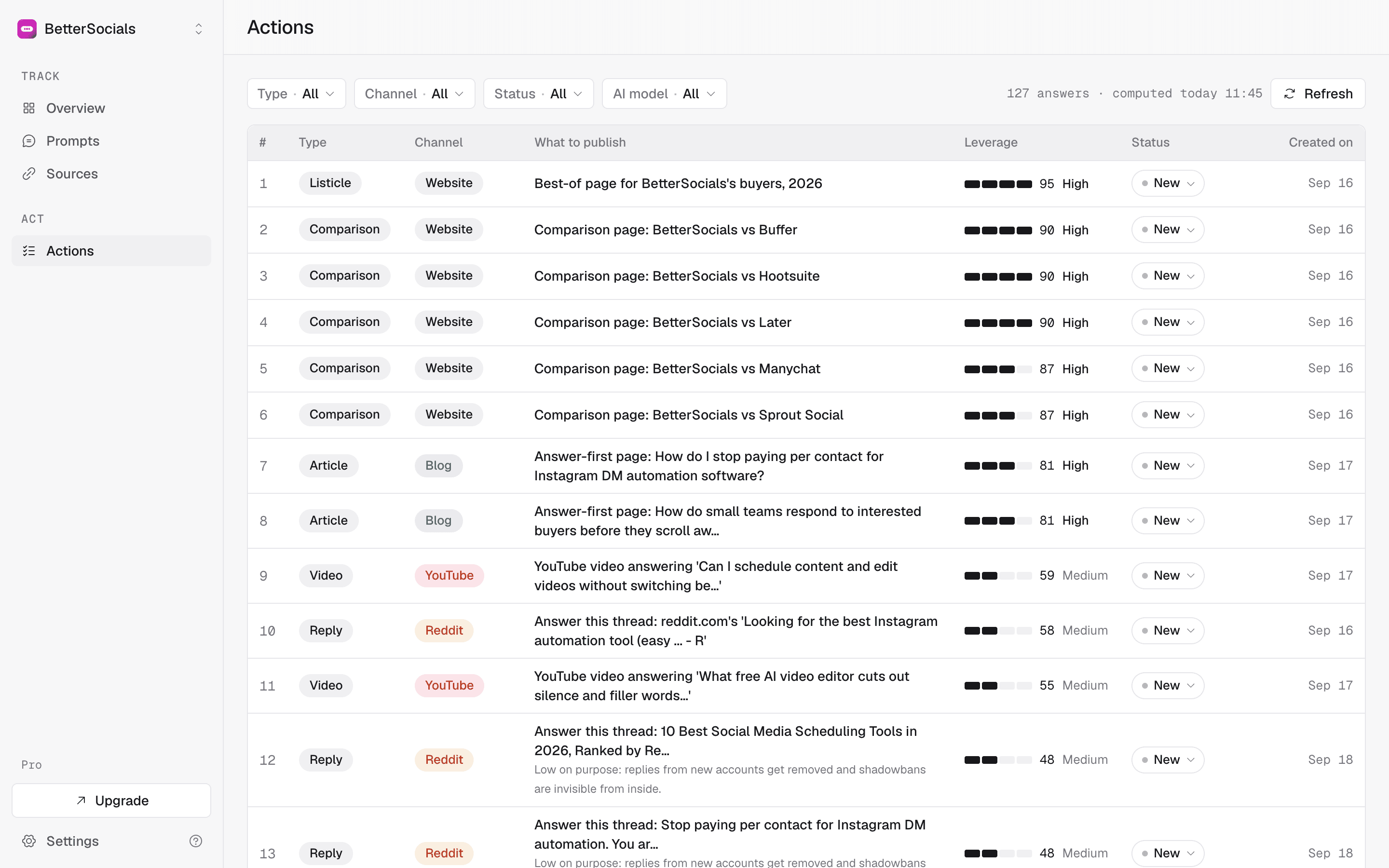Click the BetterSocials pink logo icon
The image size is (1389, 868).
coord(27,29)
